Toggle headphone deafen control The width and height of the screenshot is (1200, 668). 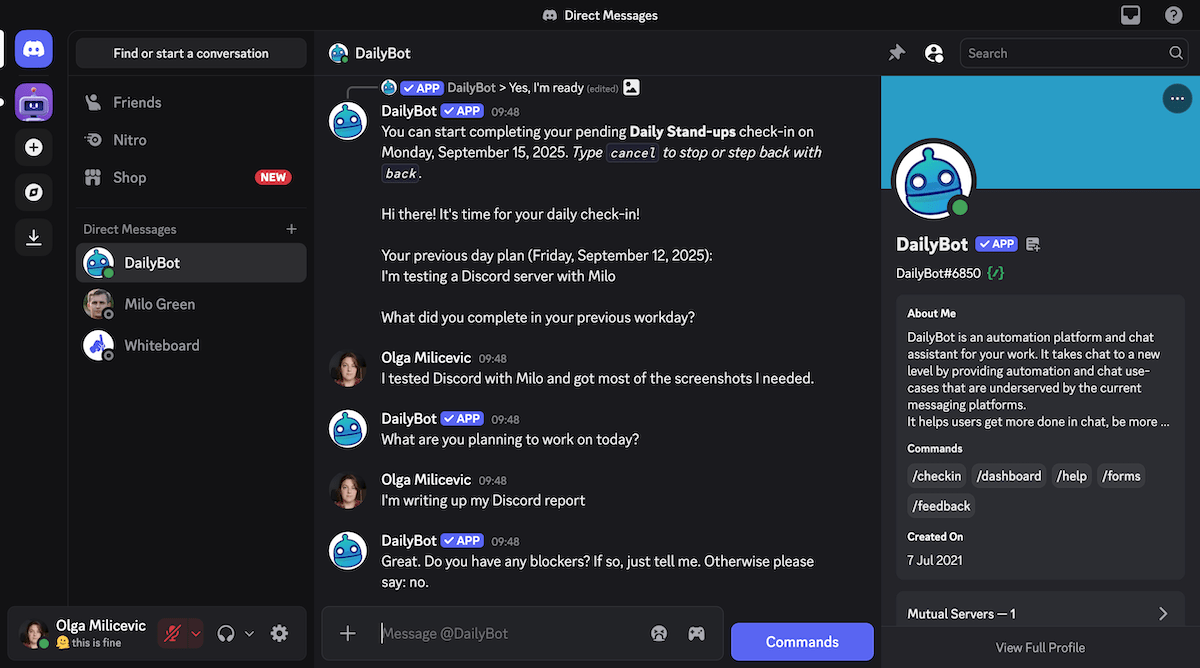pos(225,633)
